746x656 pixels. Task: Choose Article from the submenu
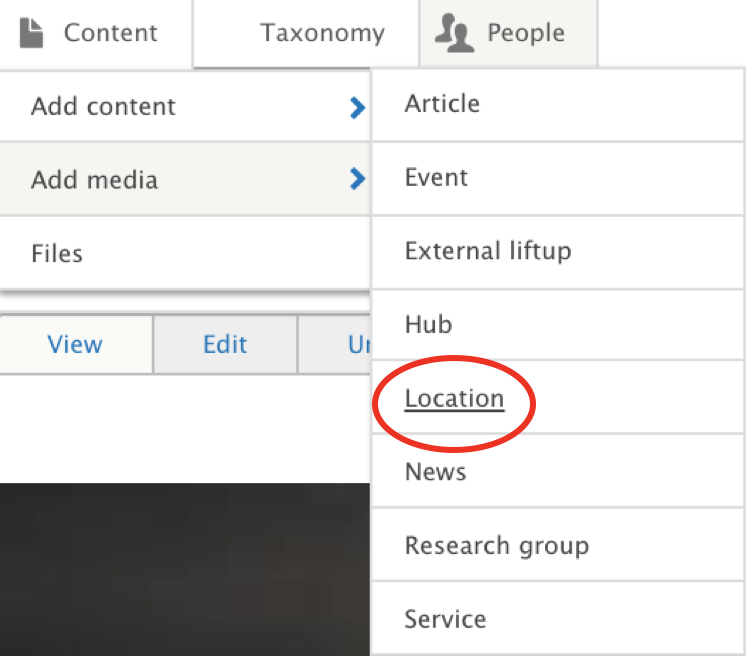(x=442, y=104)
